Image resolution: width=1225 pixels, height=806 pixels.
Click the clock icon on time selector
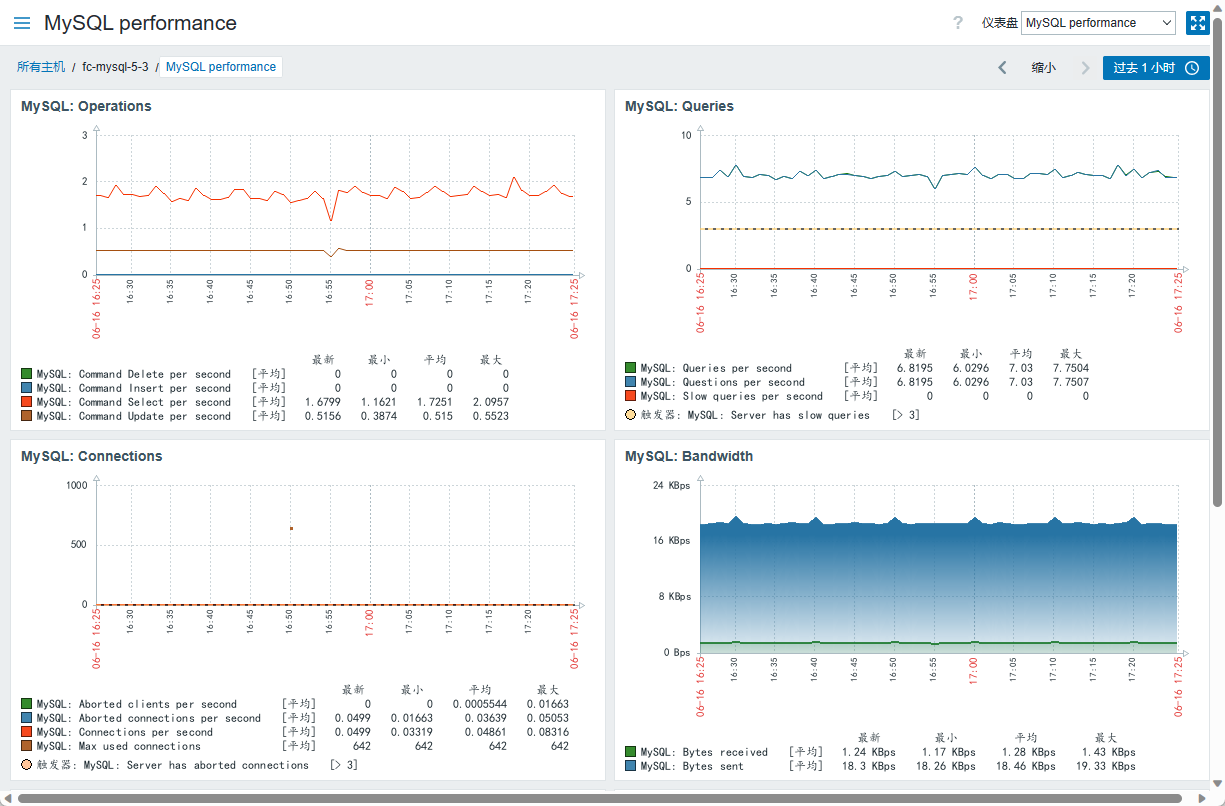point(1192,68)
